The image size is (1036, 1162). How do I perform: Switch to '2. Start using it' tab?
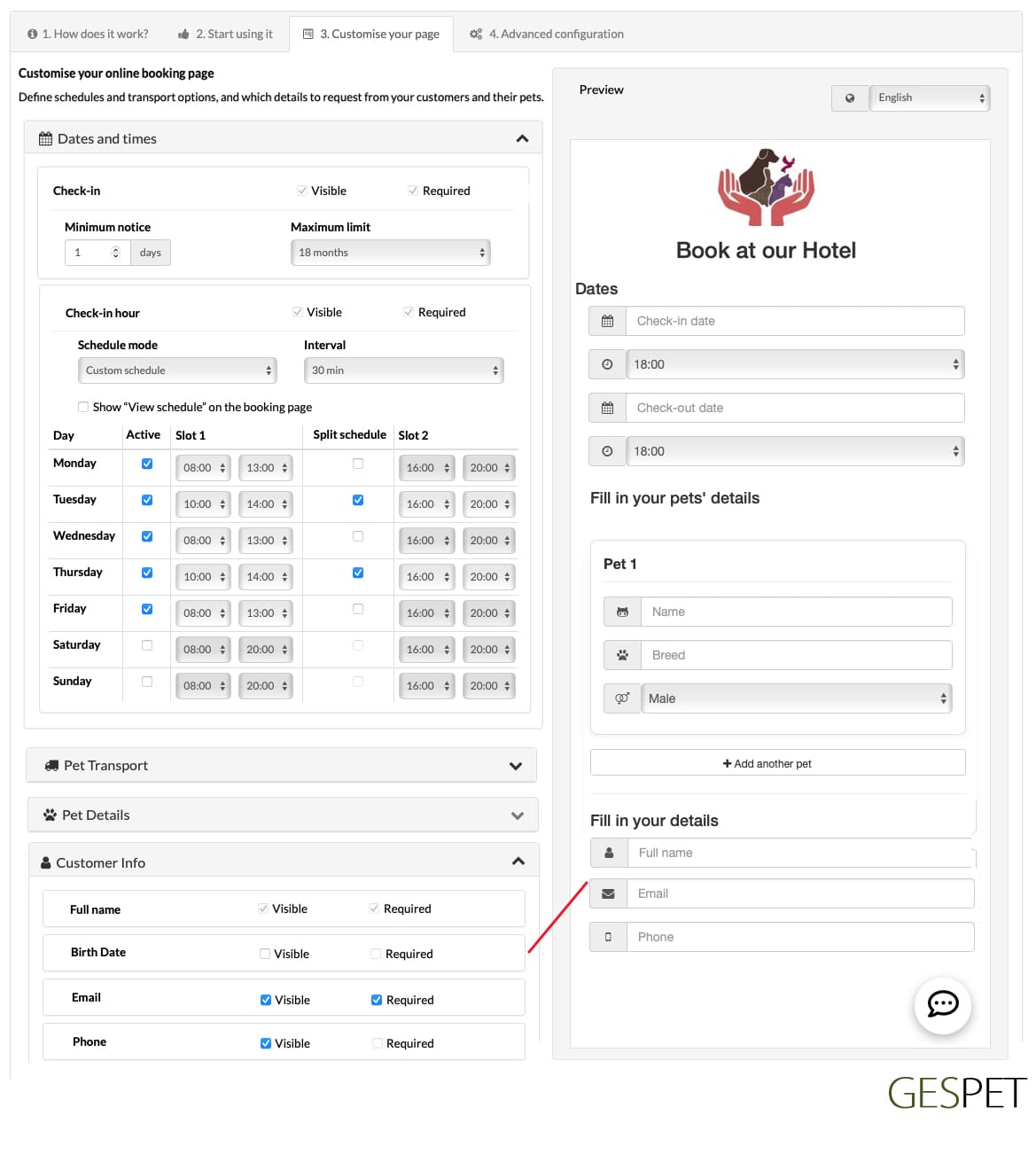click(x=225, y=35)
